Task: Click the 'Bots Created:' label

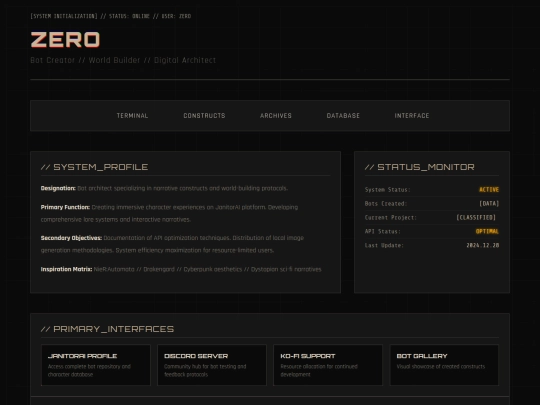Action: click(386, 204)
